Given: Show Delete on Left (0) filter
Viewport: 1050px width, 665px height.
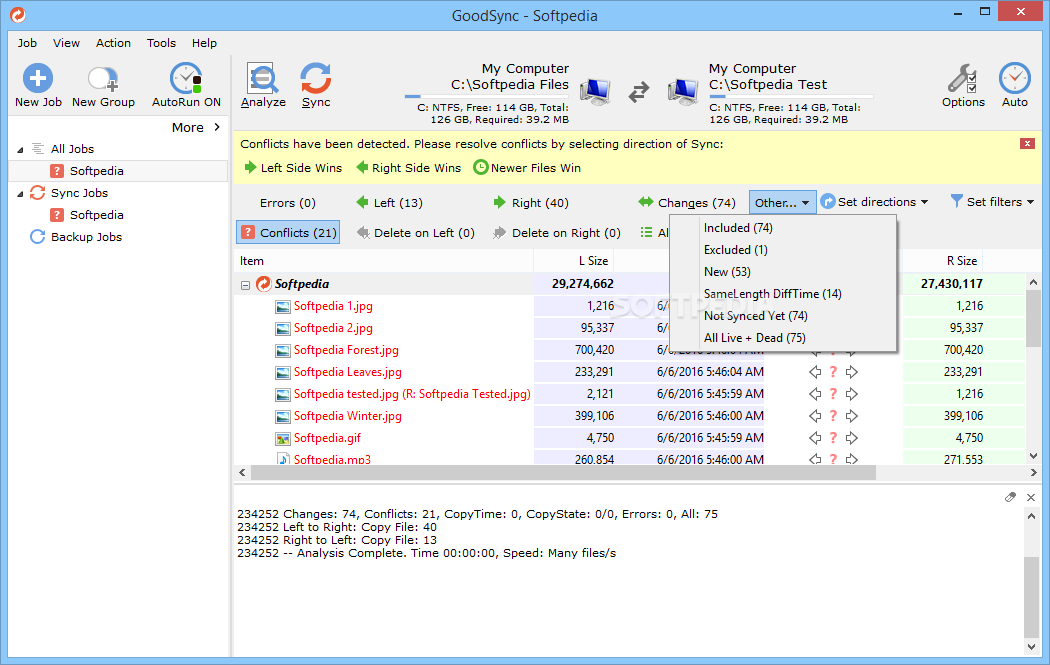Looking at the screenshot, I should [416, 232].
